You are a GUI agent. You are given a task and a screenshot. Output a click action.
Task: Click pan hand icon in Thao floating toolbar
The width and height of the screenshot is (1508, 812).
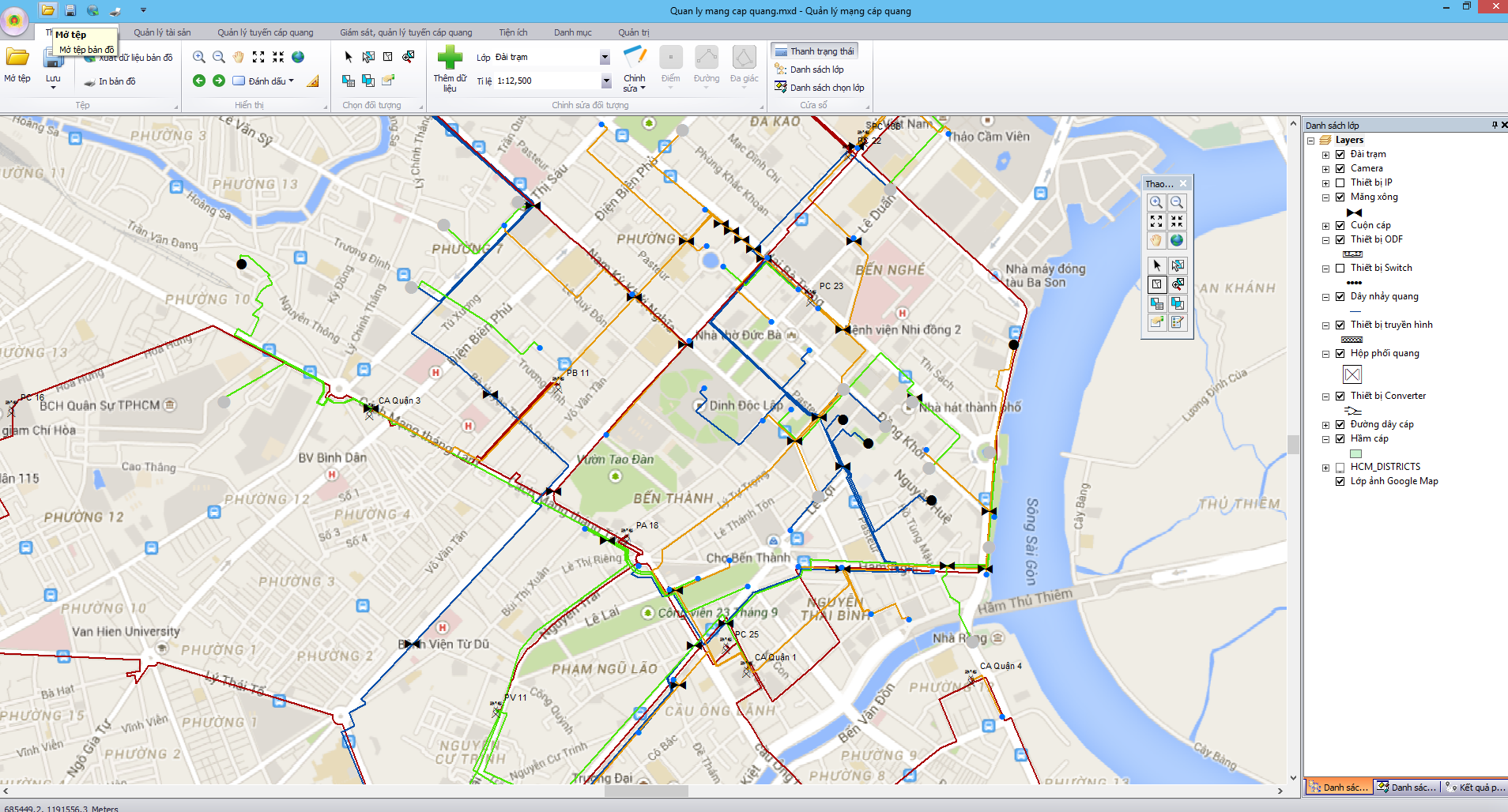[1156, 240]
